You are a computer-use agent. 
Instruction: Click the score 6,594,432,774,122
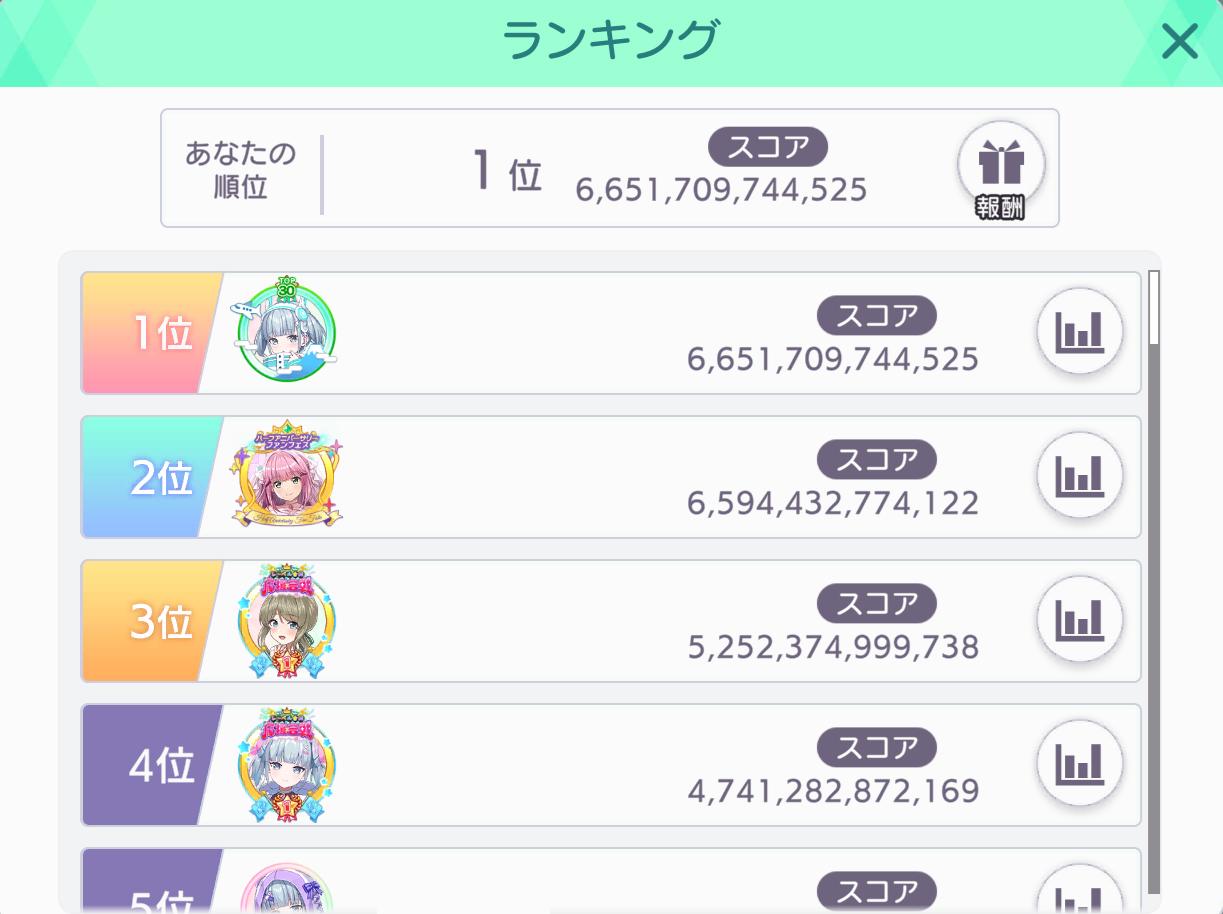(832, 503)
